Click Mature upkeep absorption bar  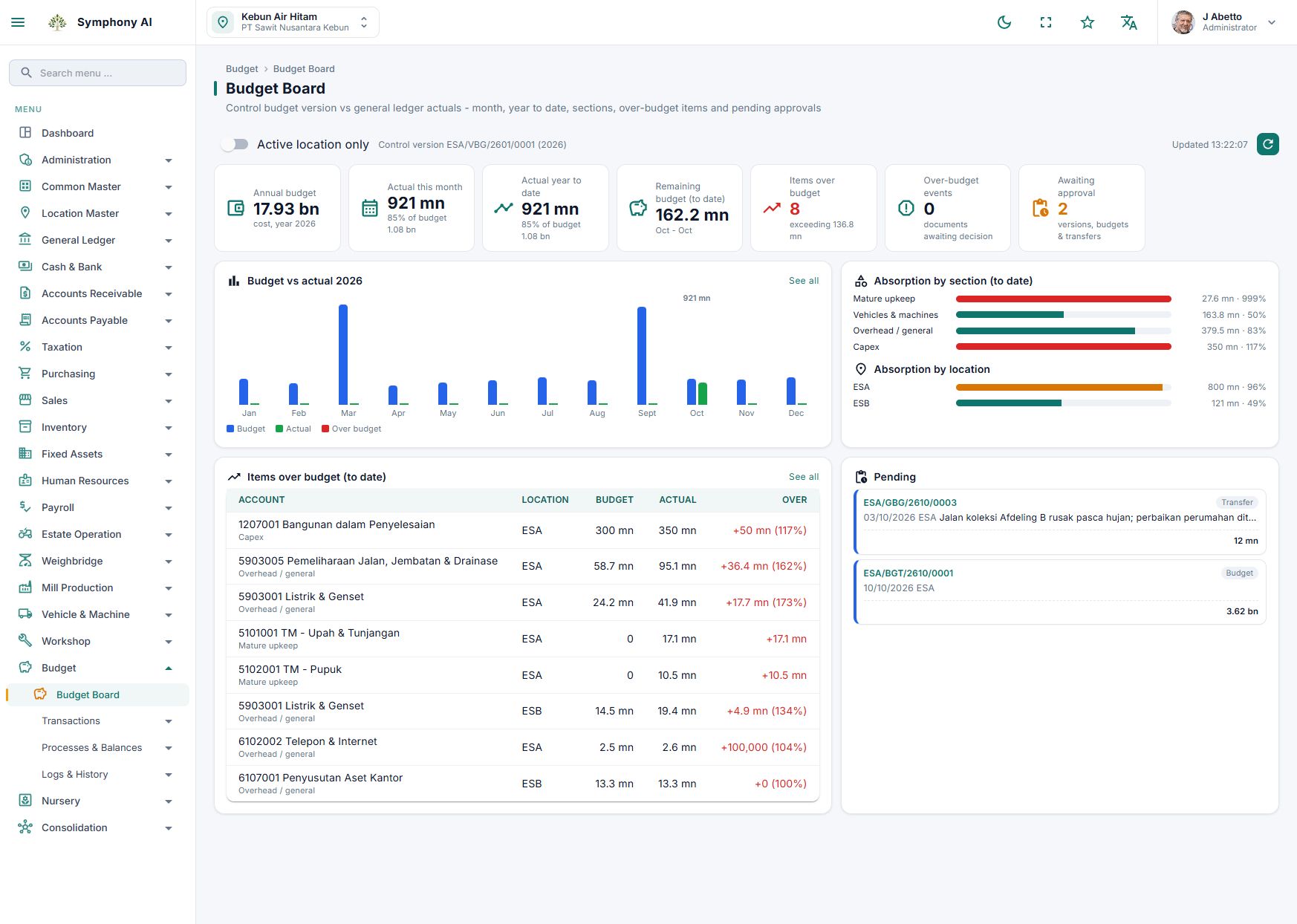point(1064,299)
